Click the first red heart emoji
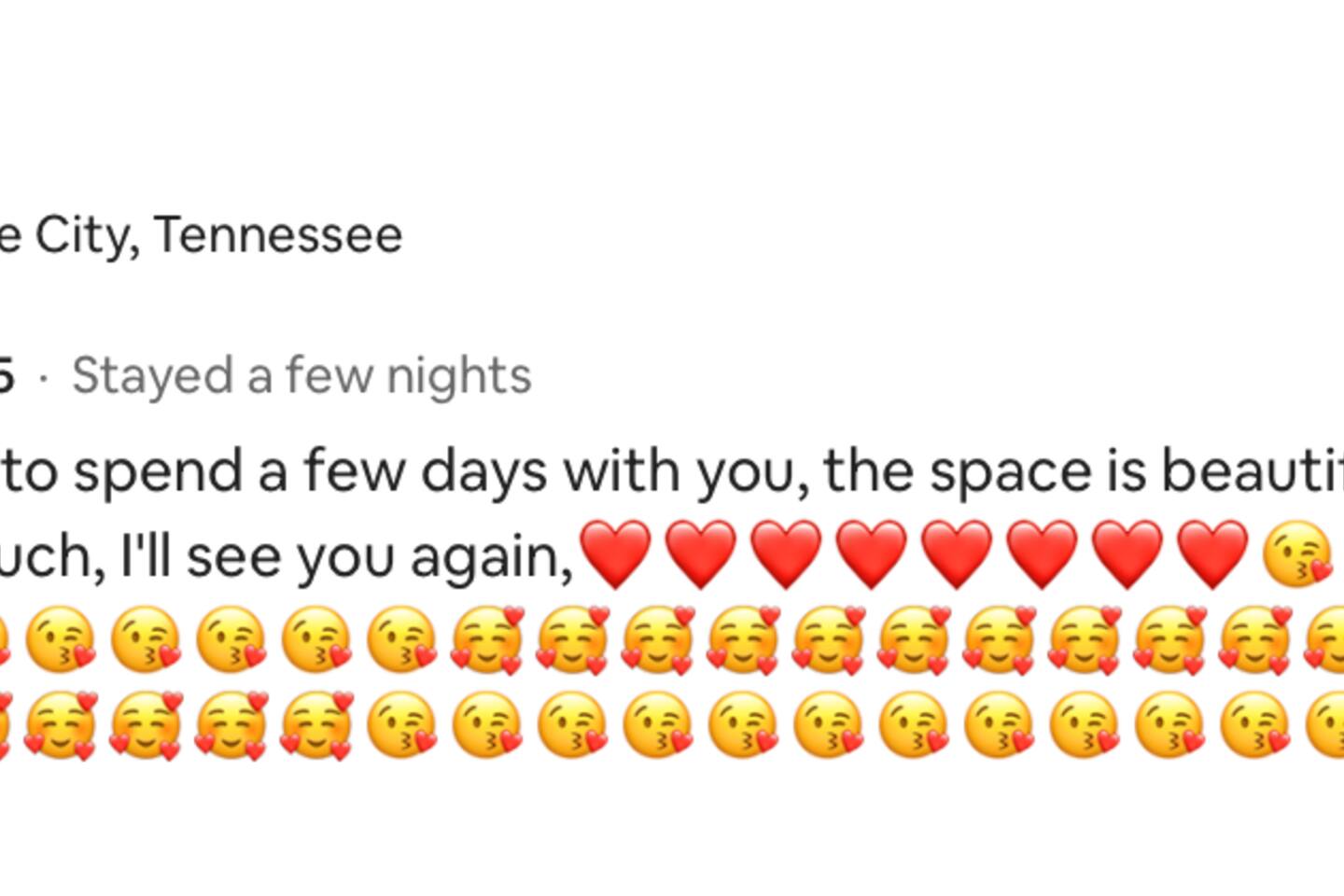Screen dimensions: 1344x896 pos(615,555)
